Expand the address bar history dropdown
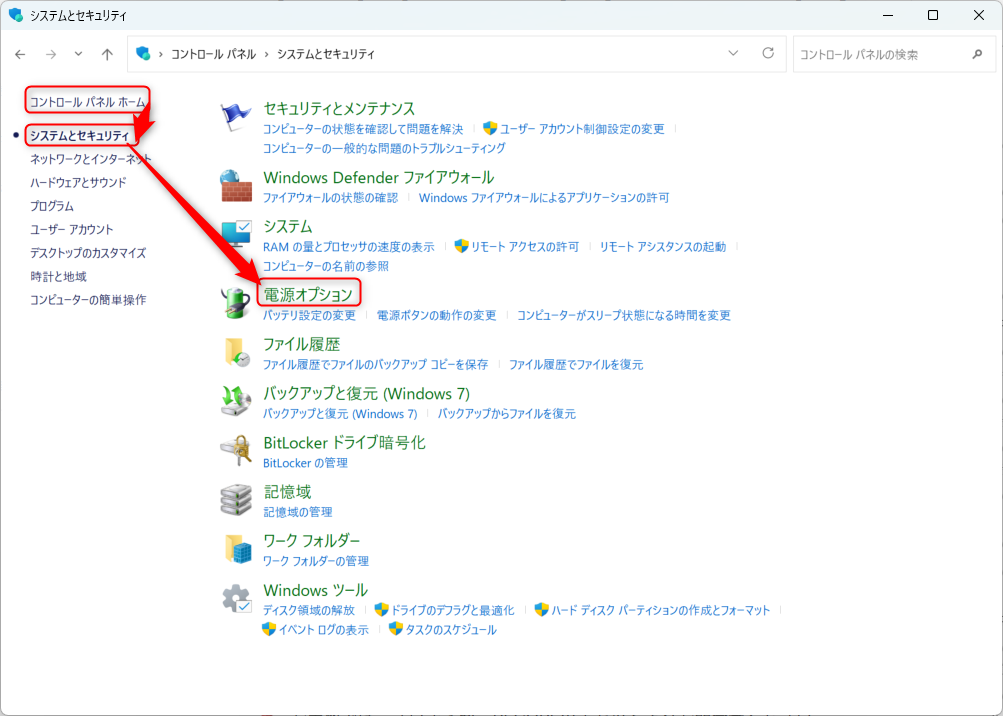The width and height of the screenshot is (1003, 716). [733, 53]
